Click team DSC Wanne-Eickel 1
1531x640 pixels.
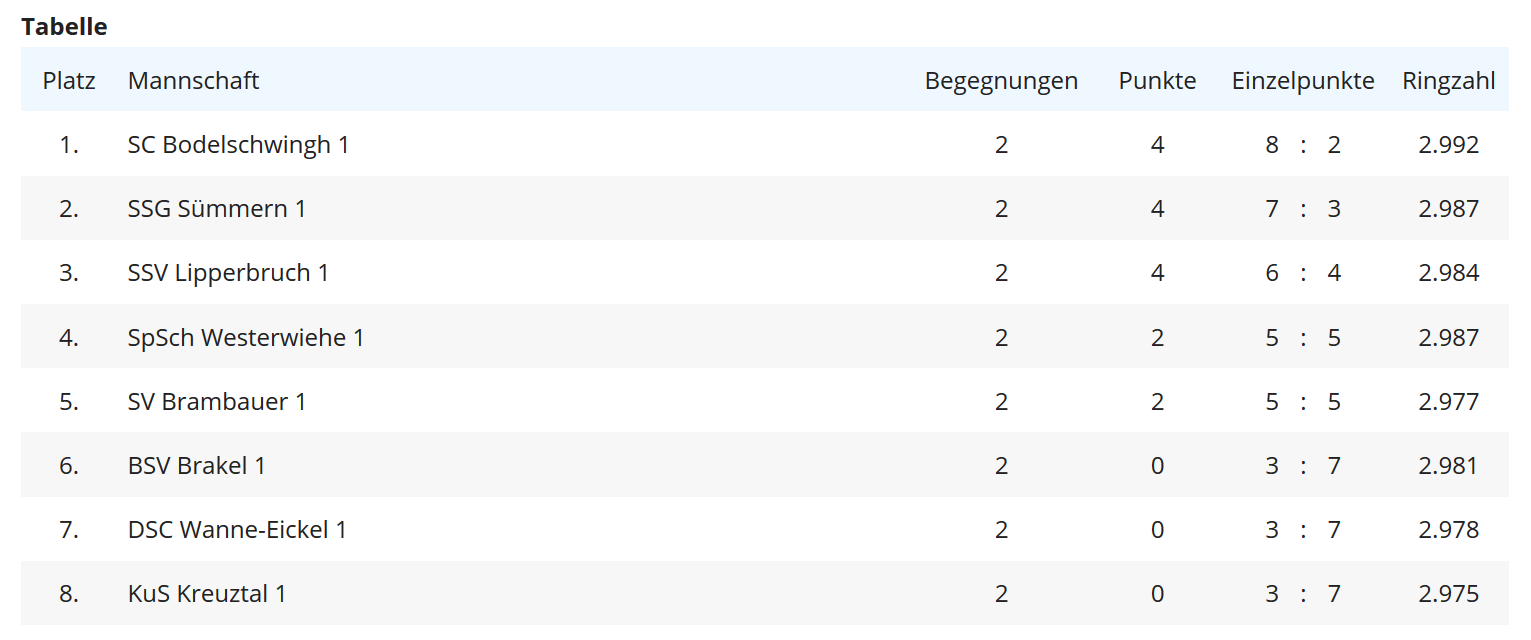[237, 529]
